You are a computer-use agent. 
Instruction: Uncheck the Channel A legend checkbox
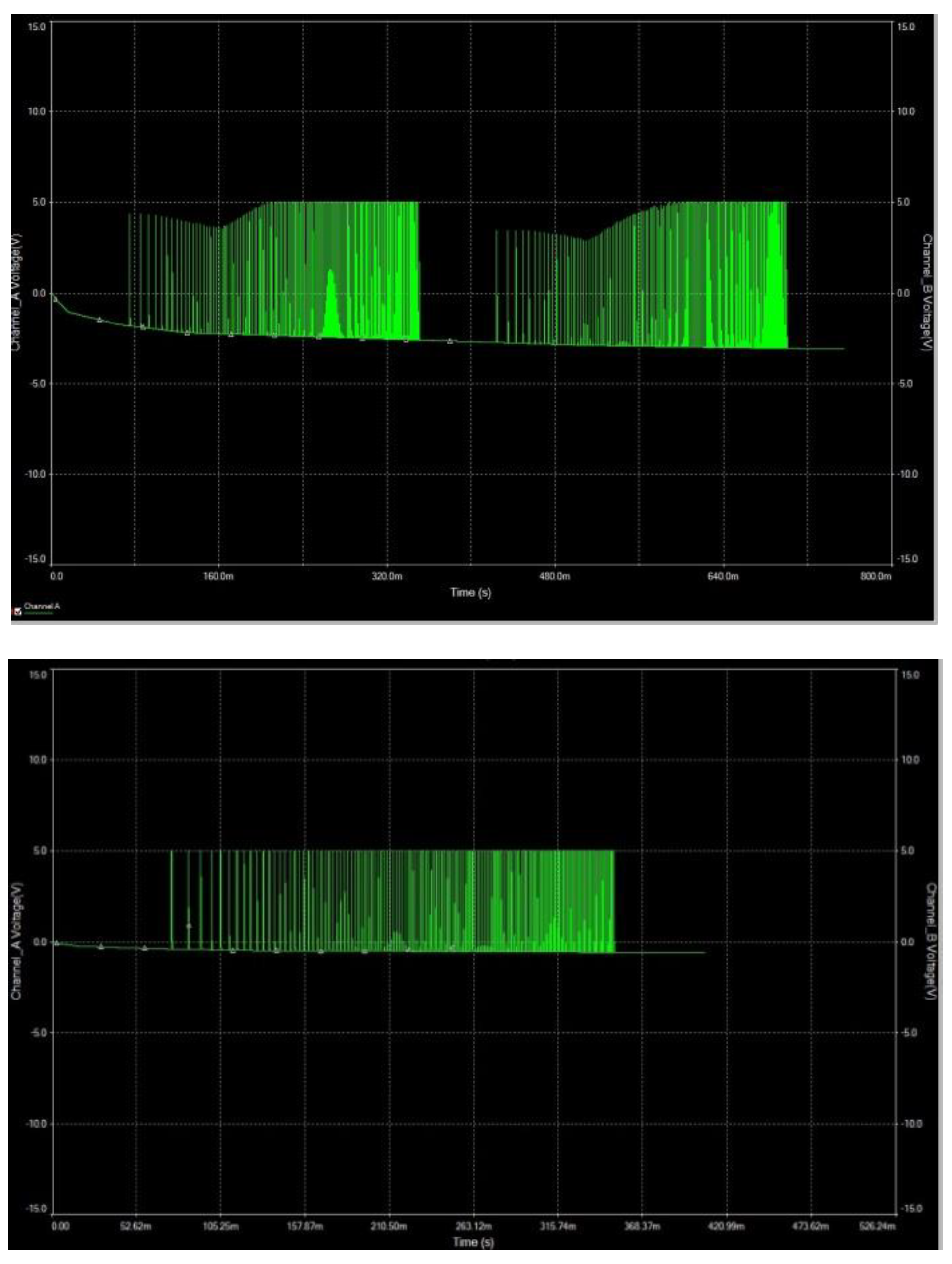[17, 612]
